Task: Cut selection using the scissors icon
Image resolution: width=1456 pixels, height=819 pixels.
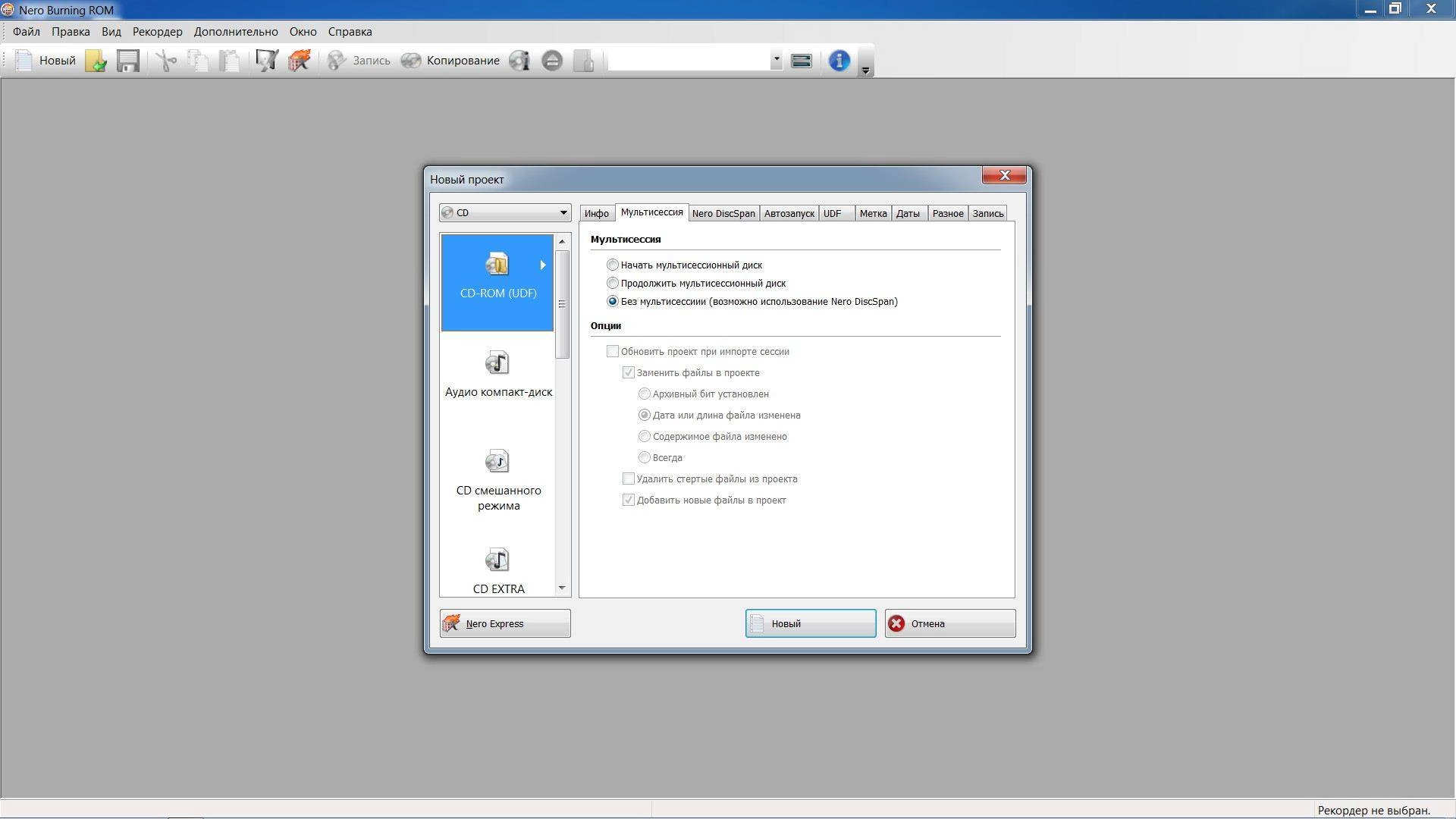Action: (165, 61)
